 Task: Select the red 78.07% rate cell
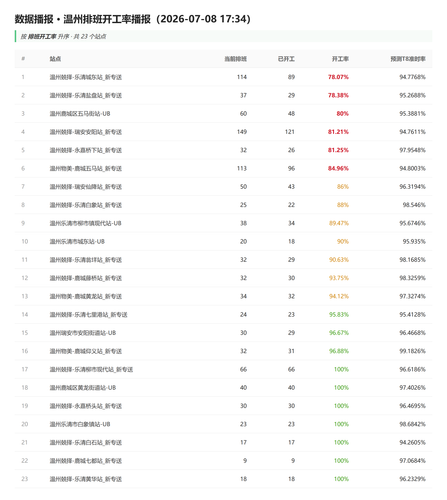click(338, 77)
